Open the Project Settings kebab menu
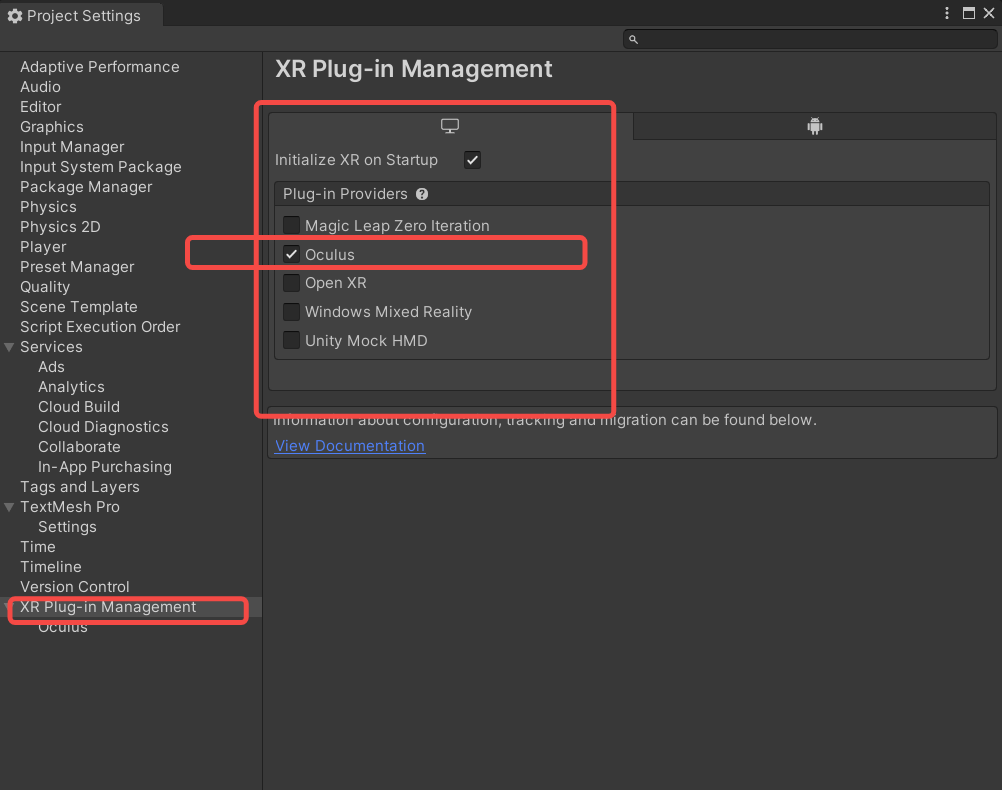Image resolution: width=1002 pixels, height=790 pixels. pos(947,13)
